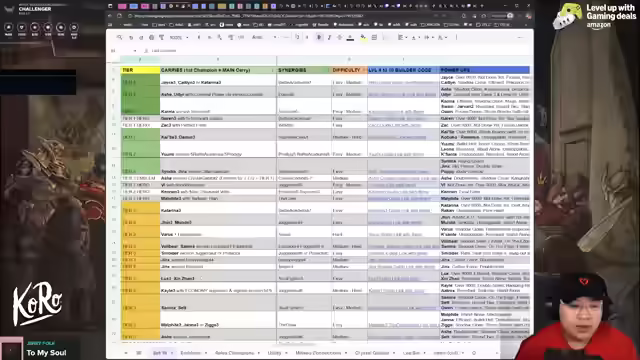Image resolution: width=640 pixels, height=360 pixels.
Task: Click the browser reload icon
Action: coord(119,16)
